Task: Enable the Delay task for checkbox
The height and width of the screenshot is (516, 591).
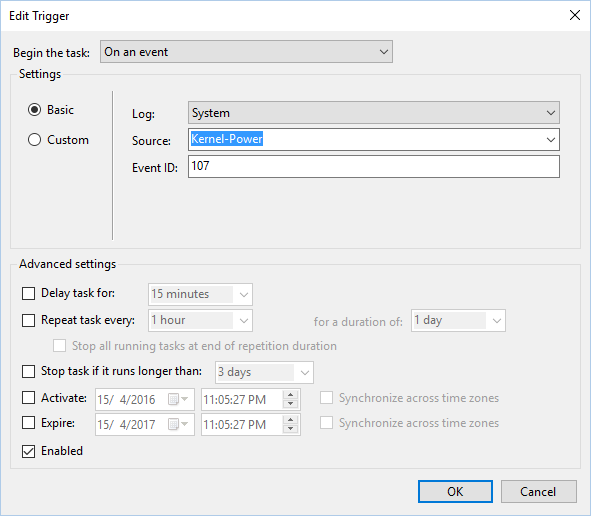Action: tap(29, 293)
